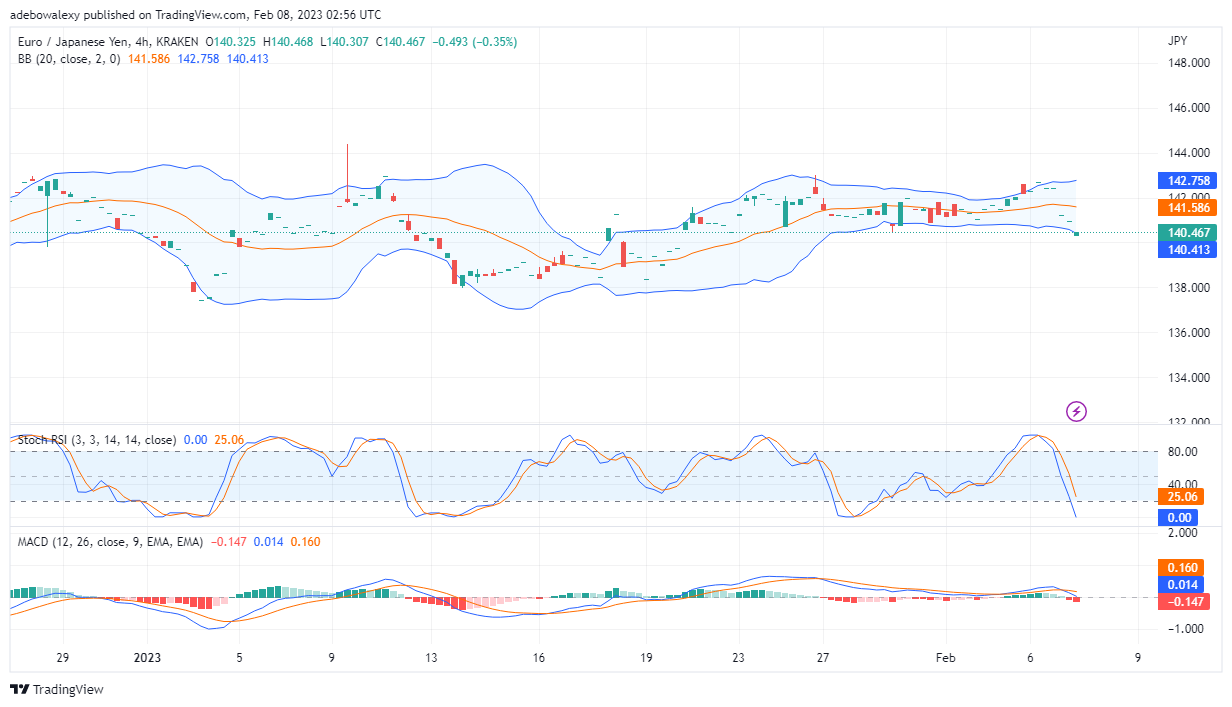Click the 2023 label on time axis
Screen dimensions: 1232x707
click(x=147, y=658)
